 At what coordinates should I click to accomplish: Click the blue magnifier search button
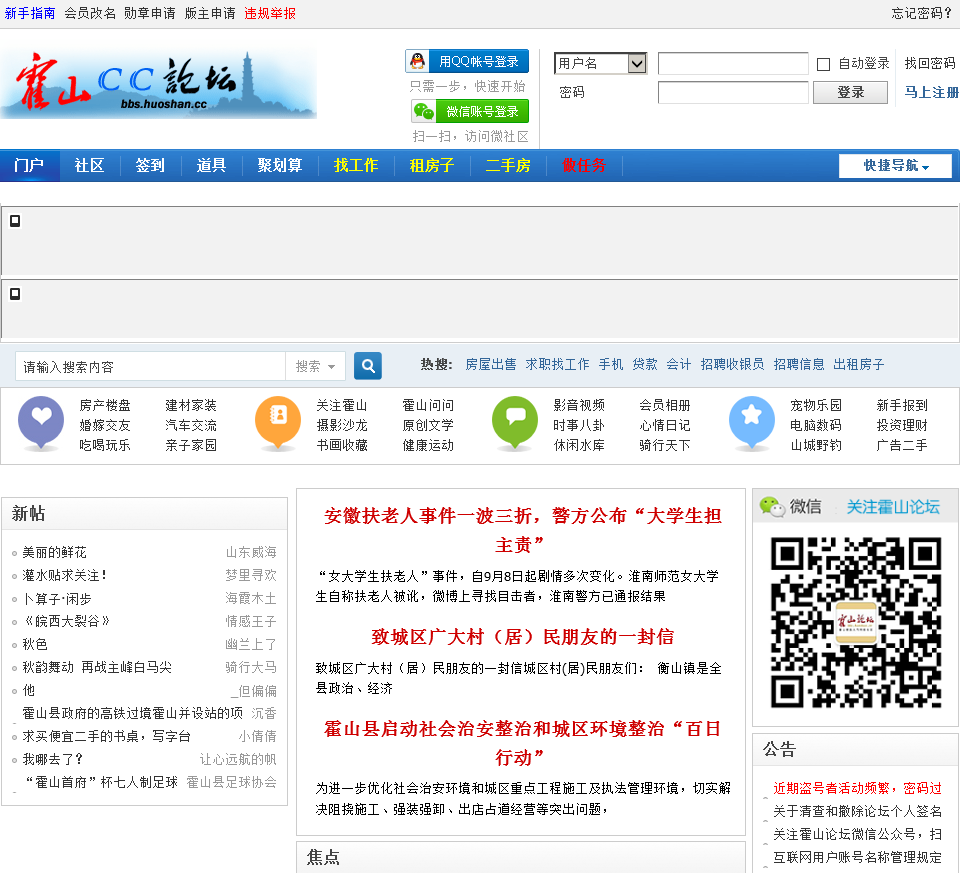pos(368,366)
